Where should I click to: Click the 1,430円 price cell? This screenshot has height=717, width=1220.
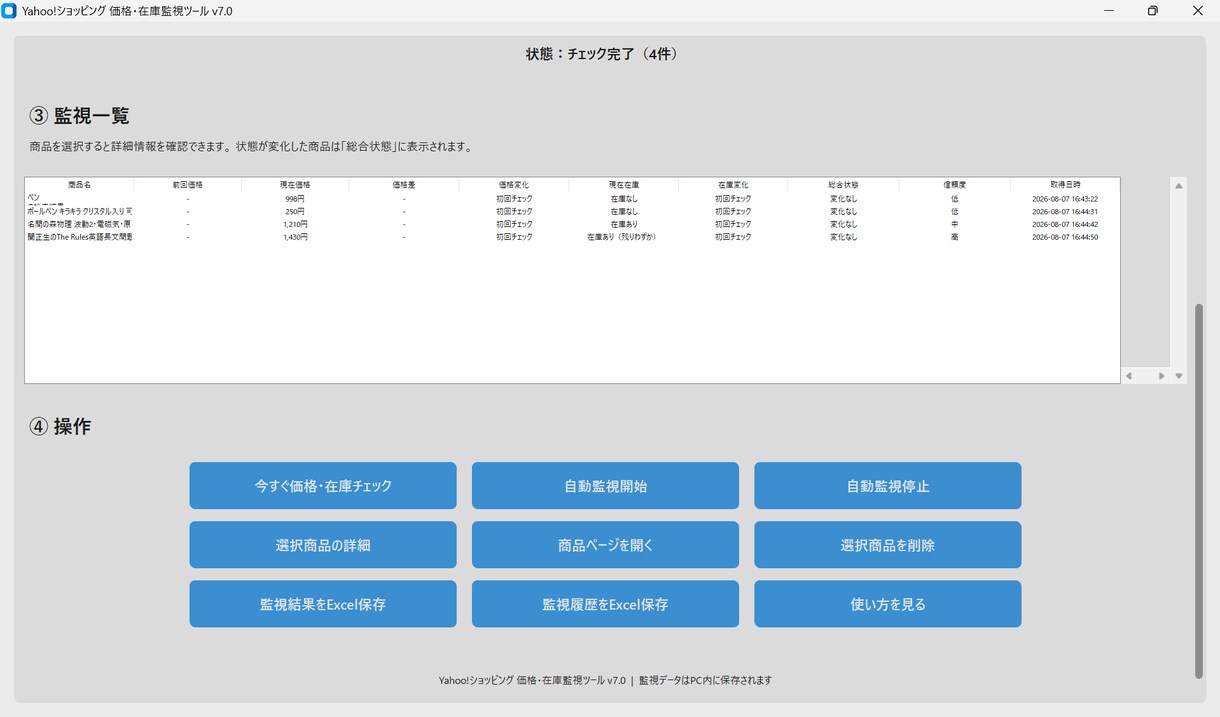click(x=295, y=237)
